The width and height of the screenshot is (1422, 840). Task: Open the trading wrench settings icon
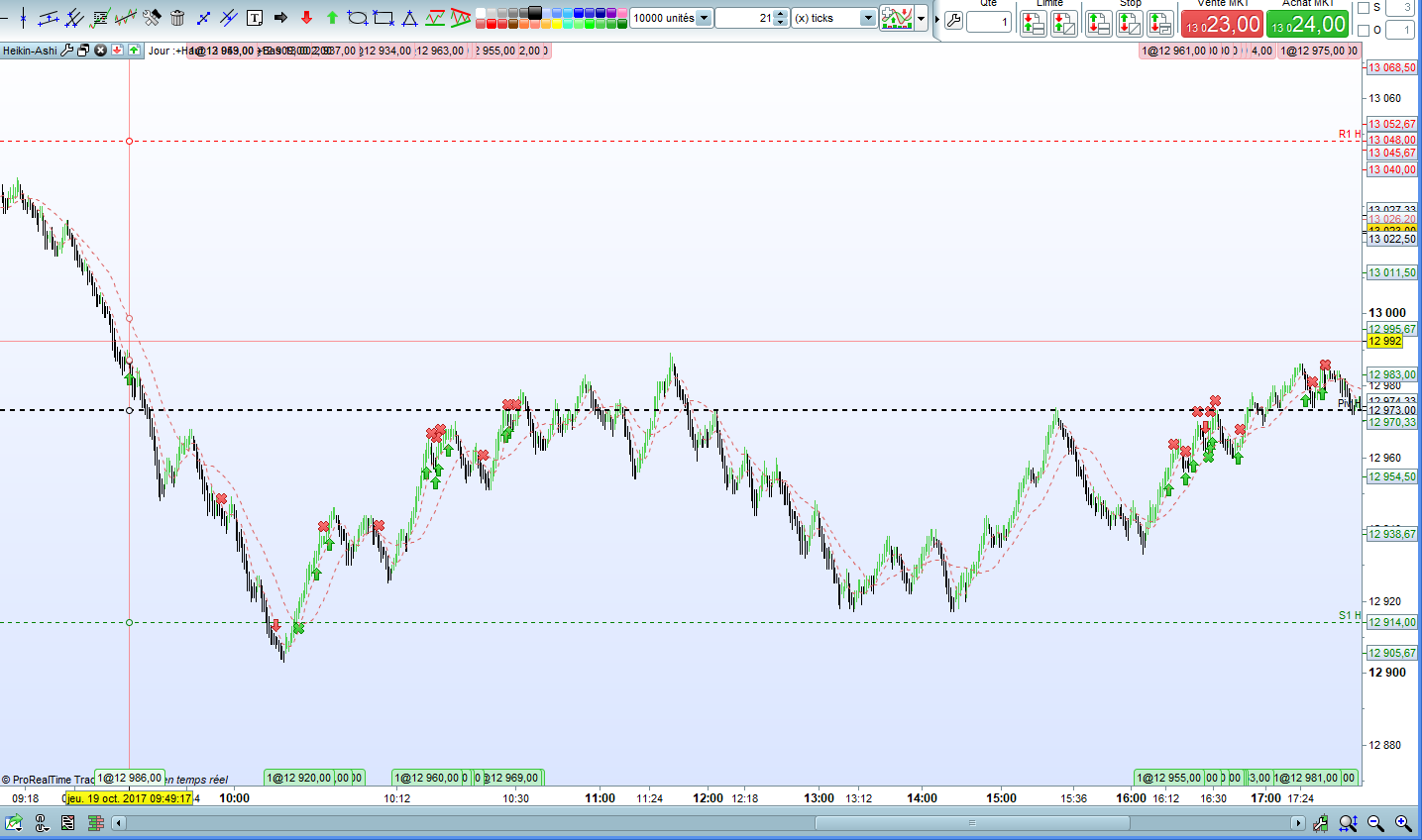point(953,21)
